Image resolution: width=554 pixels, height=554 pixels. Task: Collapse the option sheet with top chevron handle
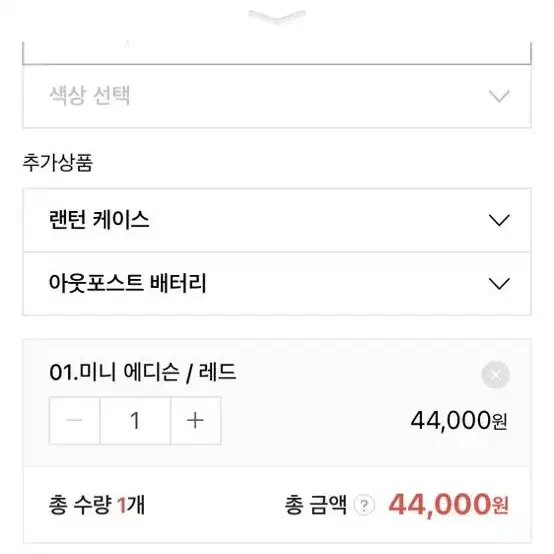click(x=277, y=17)
